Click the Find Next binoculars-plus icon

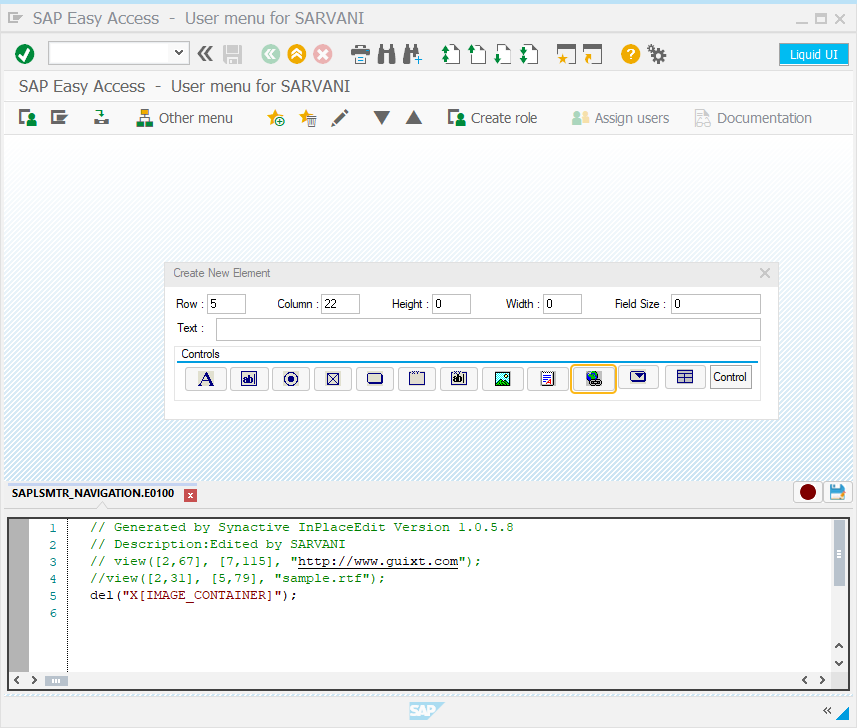412,54
